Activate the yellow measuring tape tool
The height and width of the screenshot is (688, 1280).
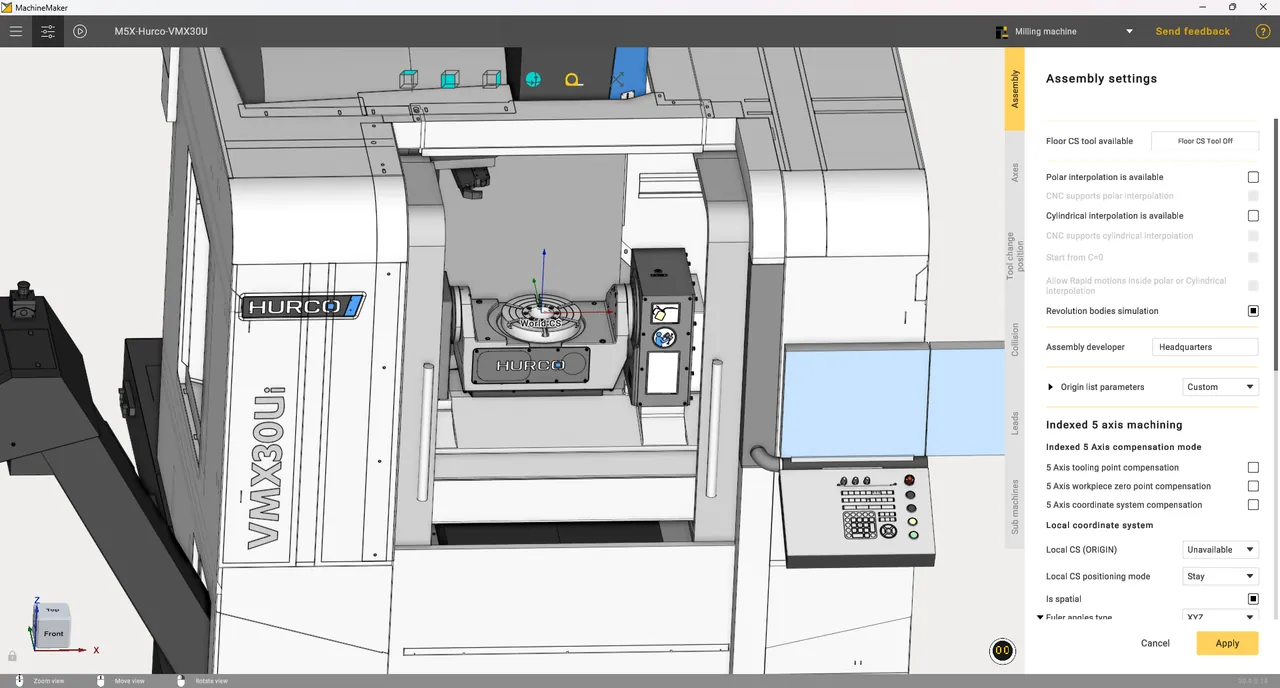click(x=573, y=80)
